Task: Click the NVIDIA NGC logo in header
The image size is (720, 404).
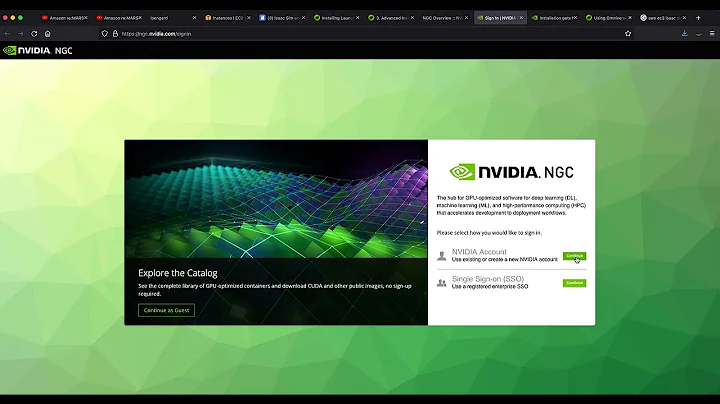Action: point(38,50)
